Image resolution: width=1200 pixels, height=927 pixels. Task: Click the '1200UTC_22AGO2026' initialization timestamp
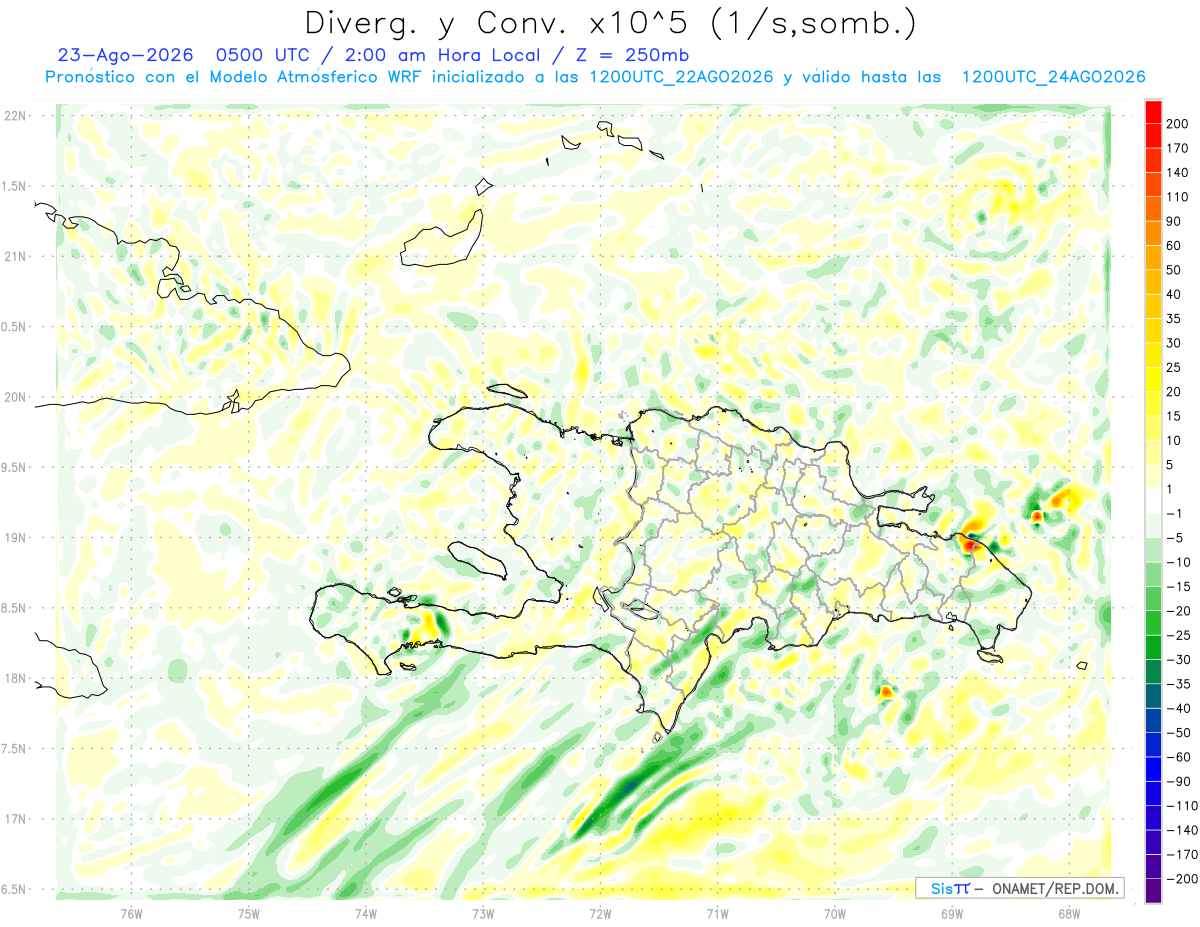click(681, 77)
